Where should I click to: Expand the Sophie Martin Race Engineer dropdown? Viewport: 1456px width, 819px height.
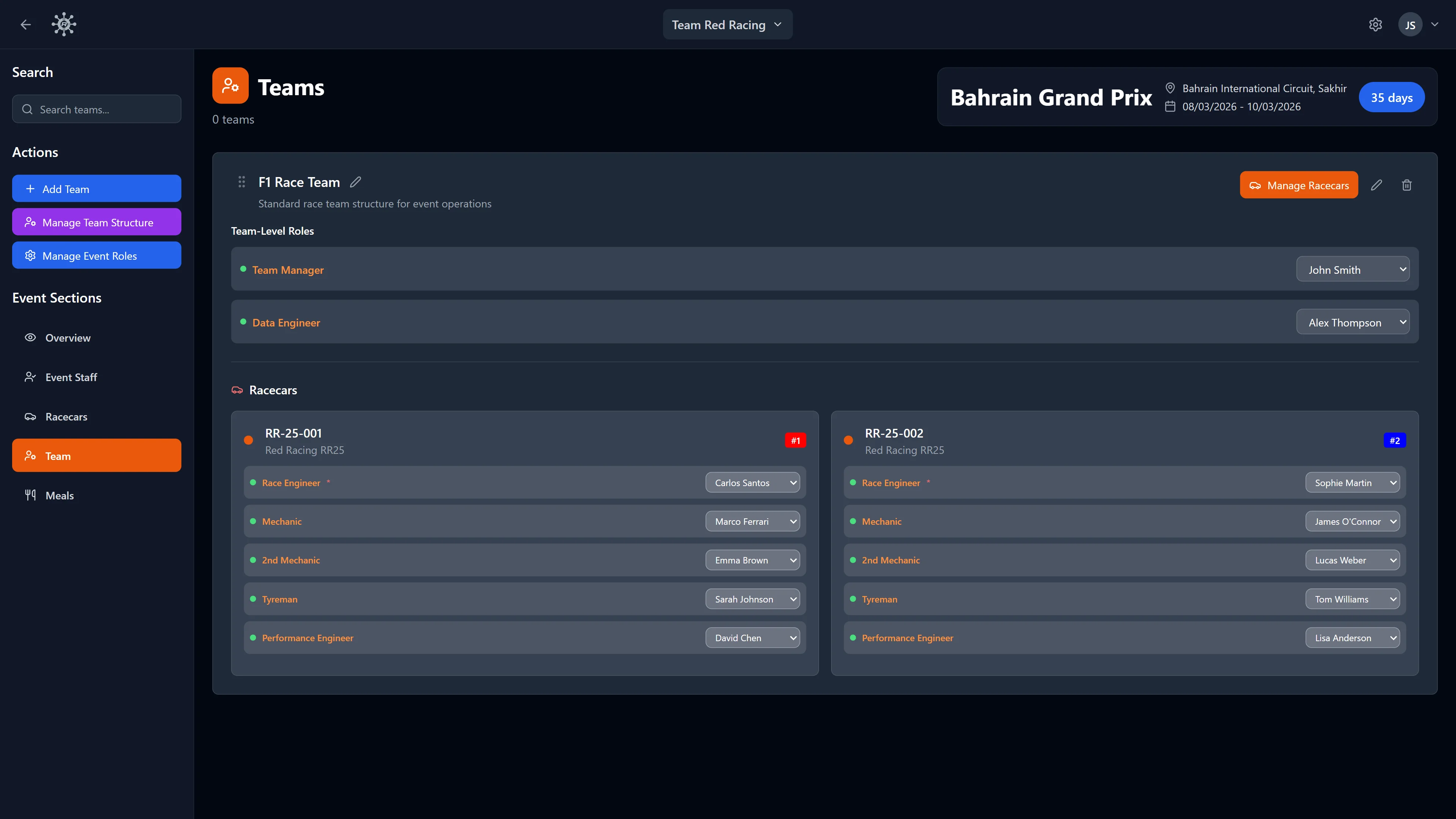[1352, 482]
